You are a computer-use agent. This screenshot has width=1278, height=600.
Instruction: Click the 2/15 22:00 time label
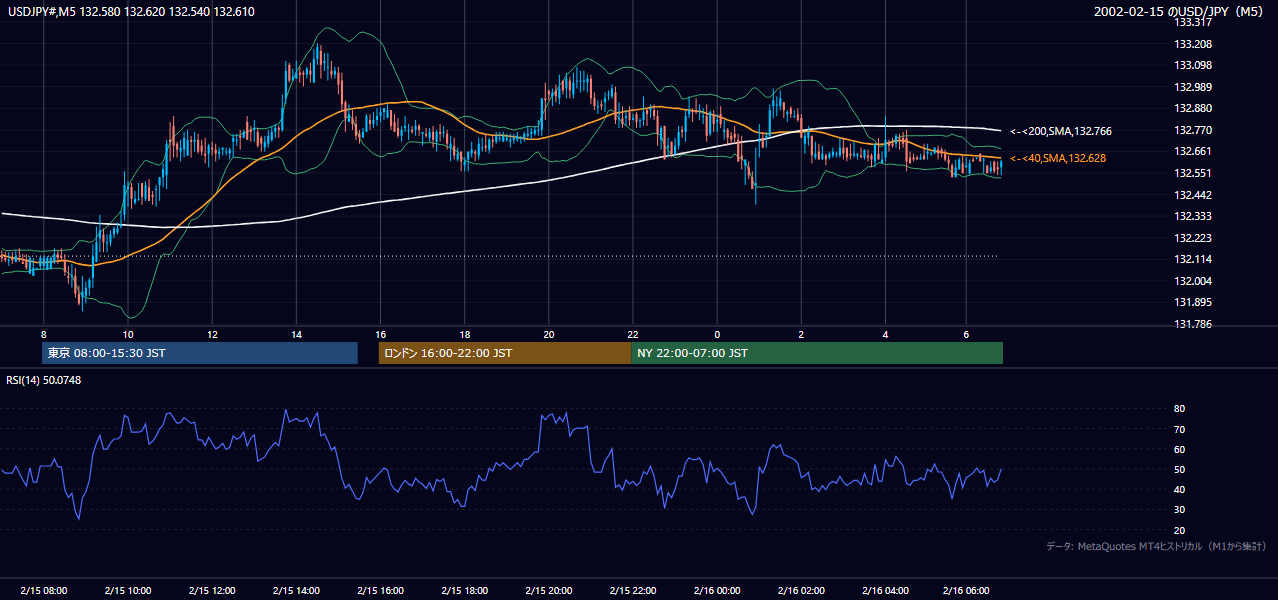click(632, 590)
